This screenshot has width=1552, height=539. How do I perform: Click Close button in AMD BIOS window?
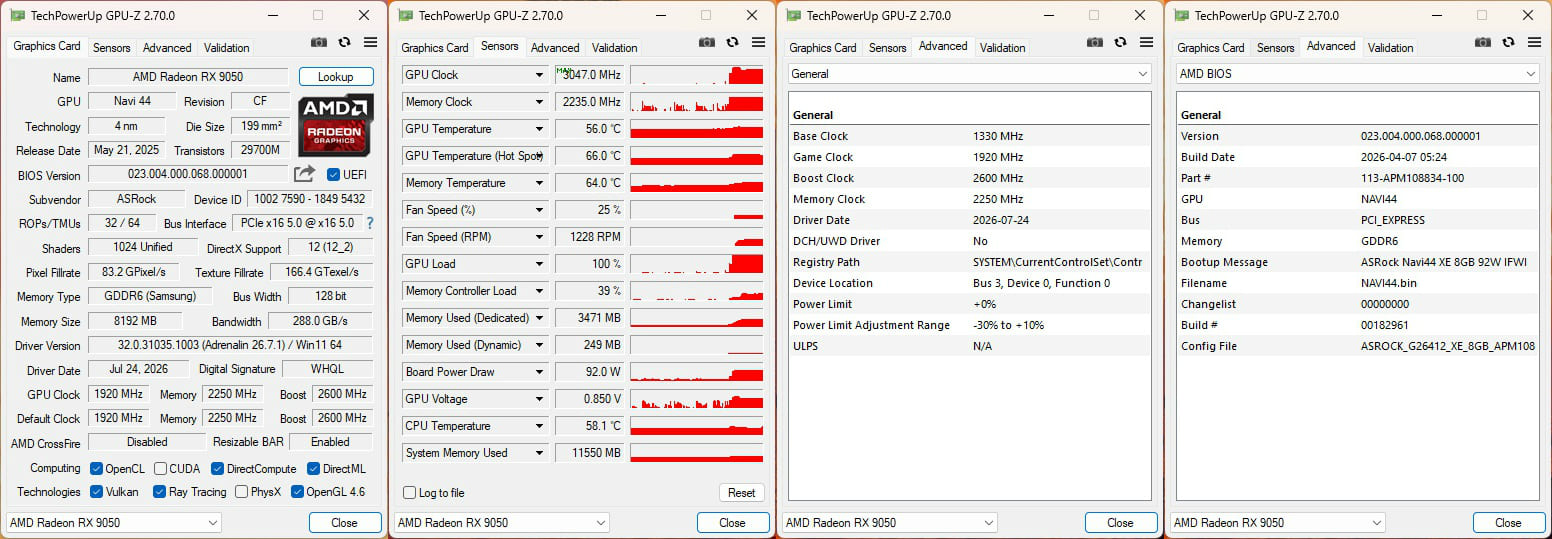(1509, 523)
